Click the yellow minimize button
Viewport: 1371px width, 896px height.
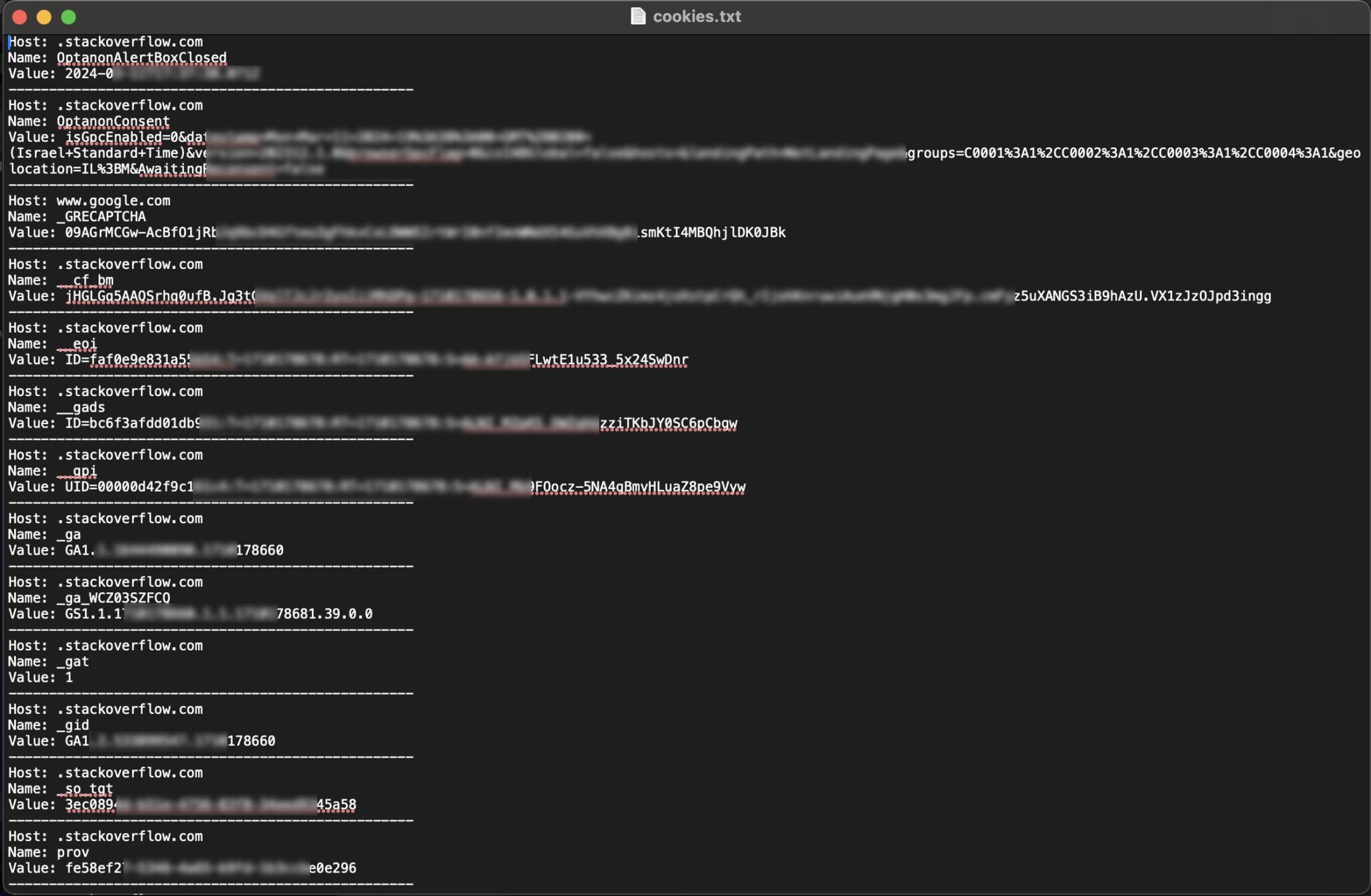click(44, 17)
